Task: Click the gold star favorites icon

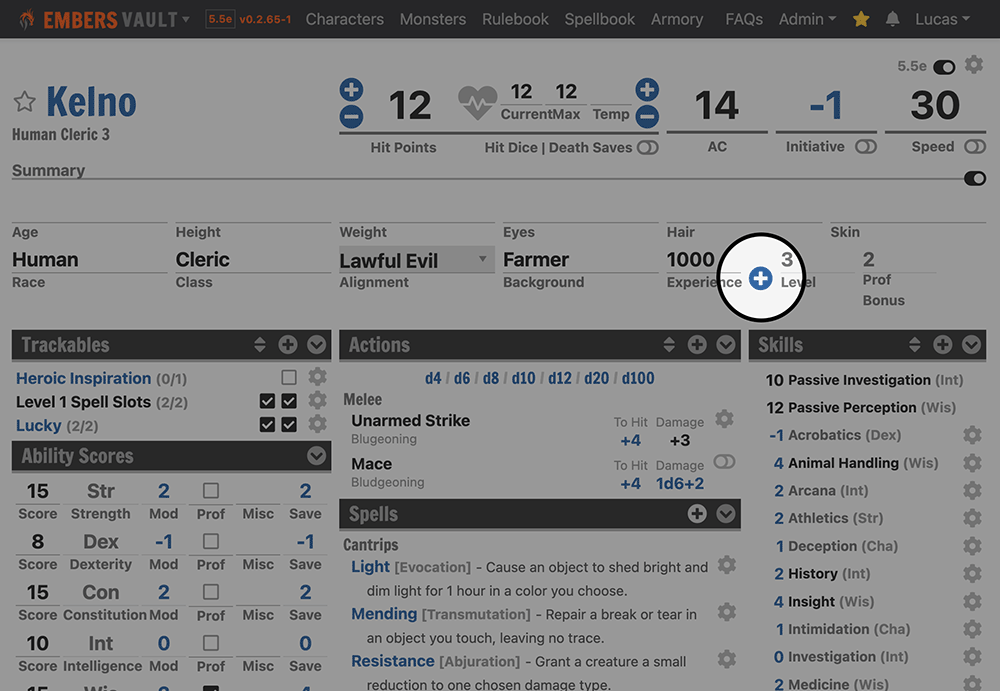Action: pyautogui.click(x=861, y=19)
